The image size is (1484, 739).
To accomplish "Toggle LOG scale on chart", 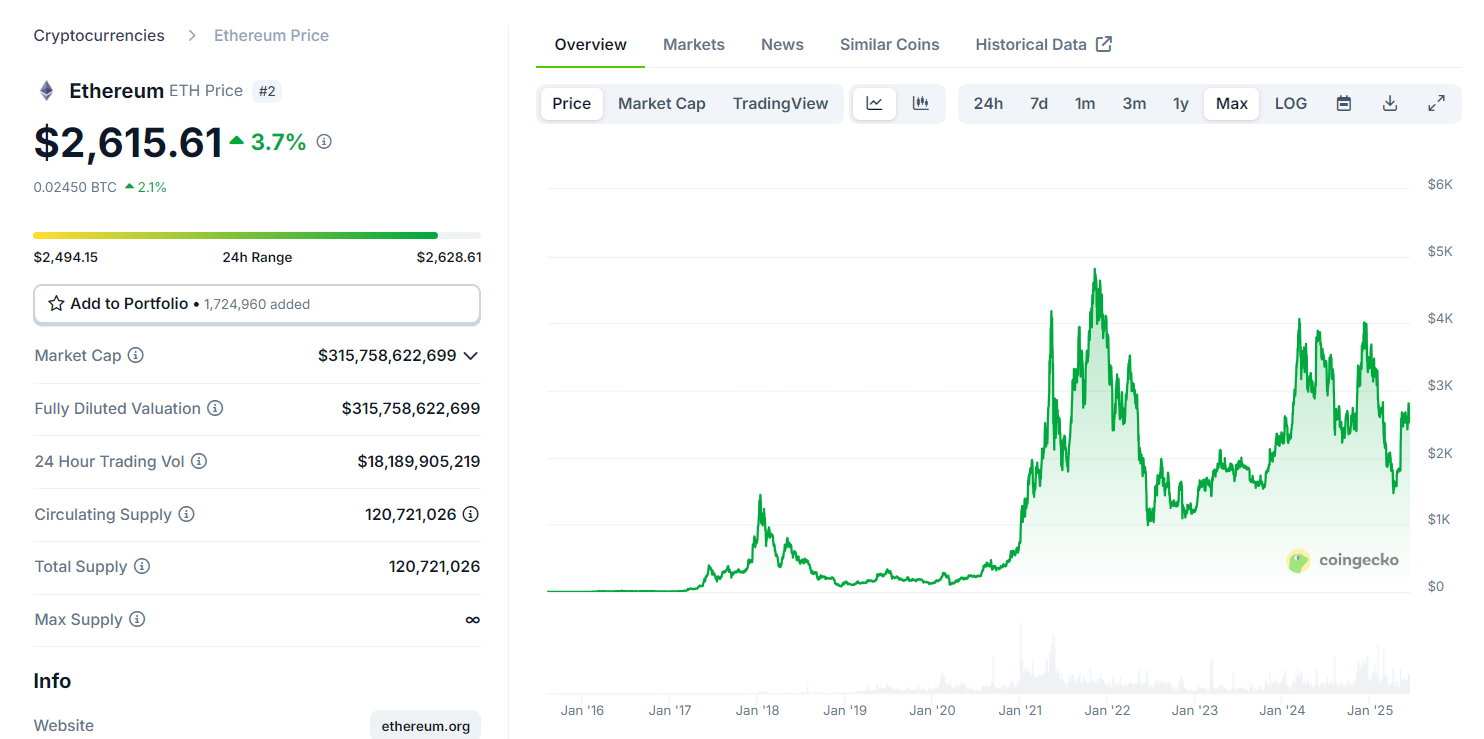I will point(1291,103).
